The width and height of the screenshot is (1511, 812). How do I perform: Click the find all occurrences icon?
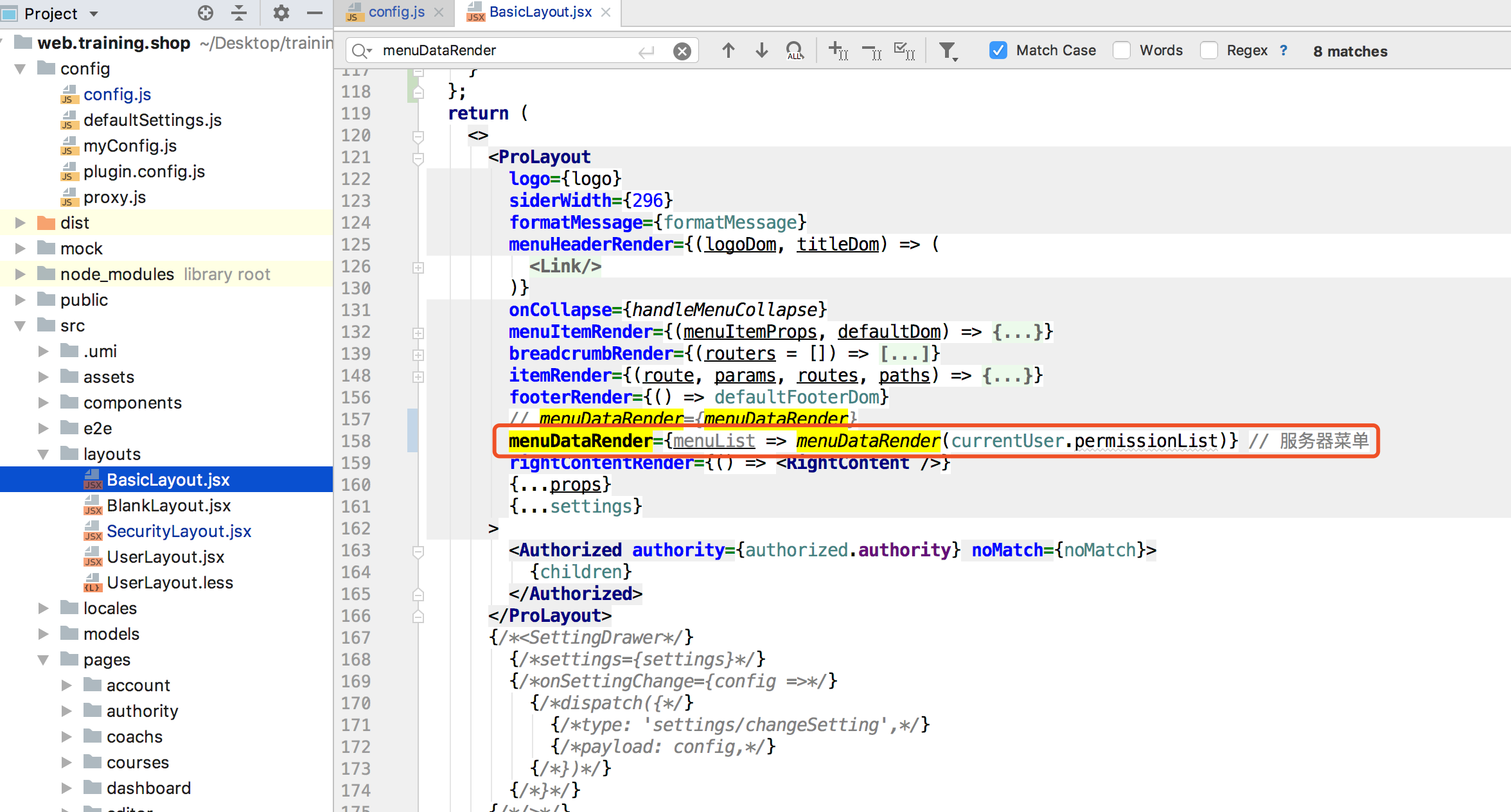coord(795,50)
